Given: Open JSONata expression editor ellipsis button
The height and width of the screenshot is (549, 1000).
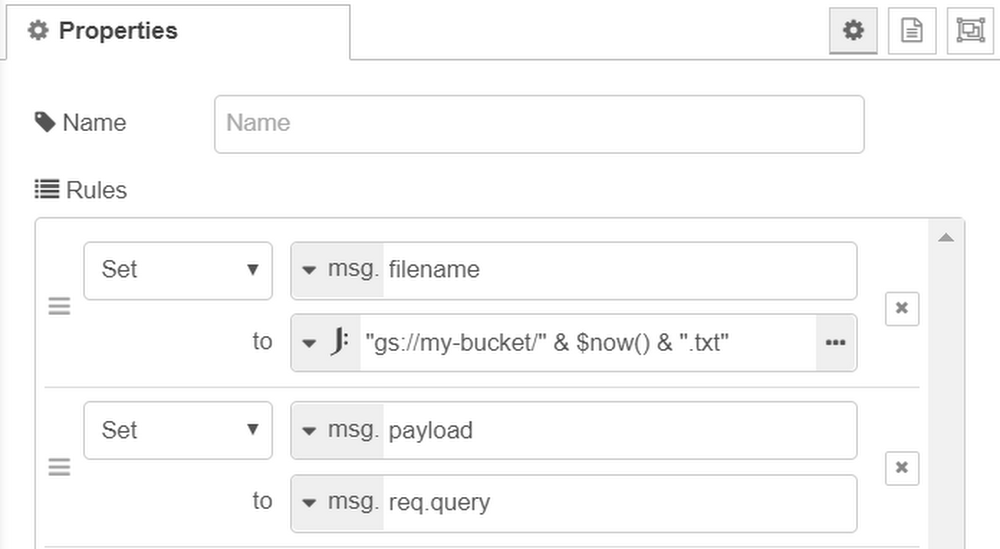Looking at the screenshot, I should pyautogui.click(x=835, y=343).
